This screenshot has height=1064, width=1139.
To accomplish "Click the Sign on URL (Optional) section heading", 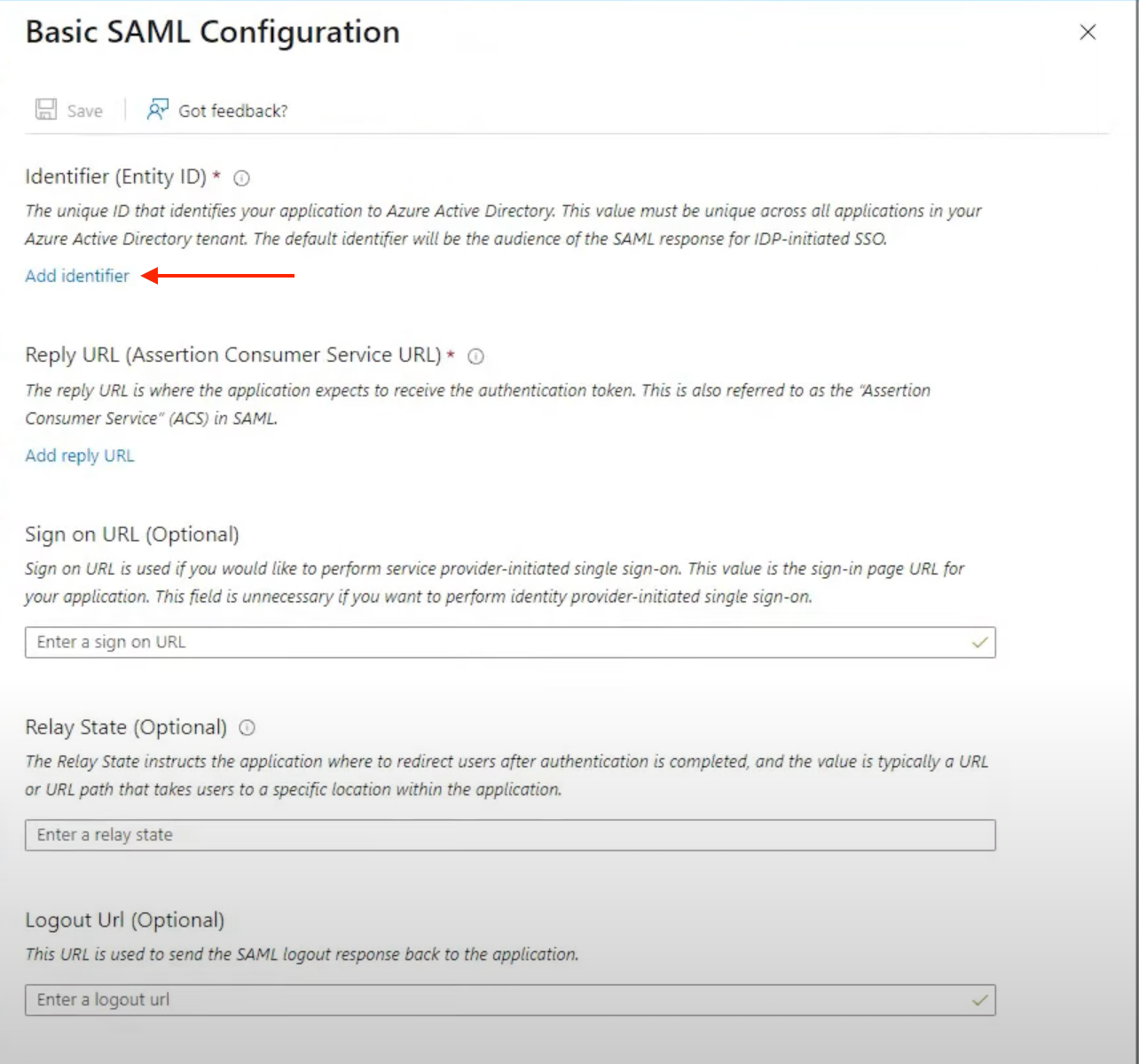I will point(131,534).
